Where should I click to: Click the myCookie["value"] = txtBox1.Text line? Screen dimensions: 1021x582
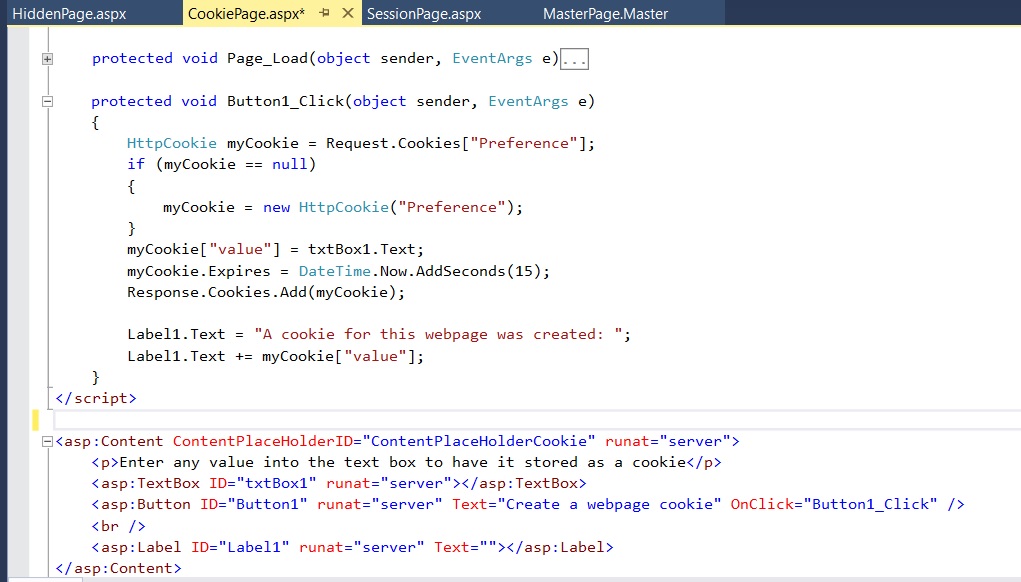coord(275,249)
